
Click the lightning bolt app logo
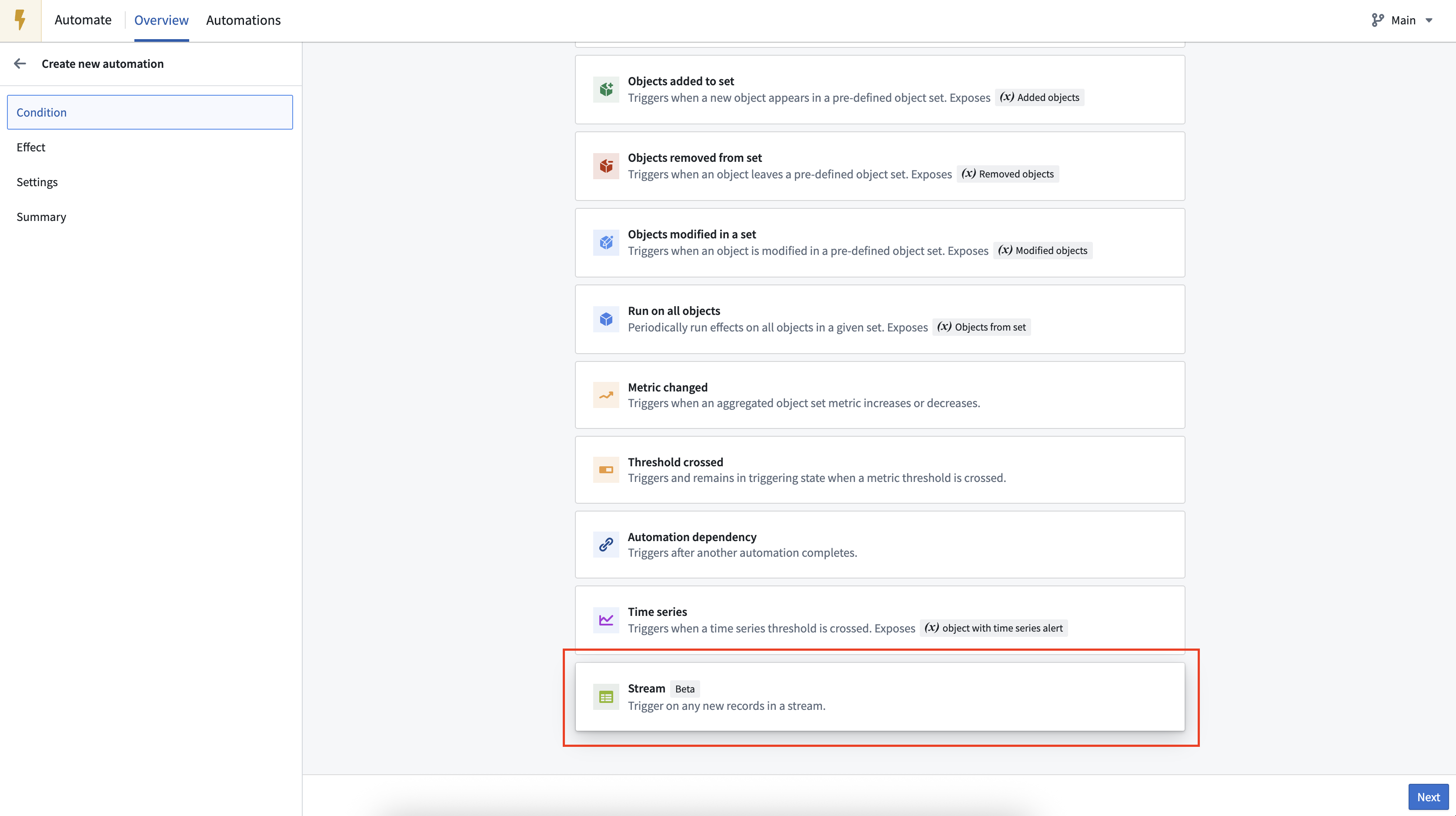(x=20, y=20)
